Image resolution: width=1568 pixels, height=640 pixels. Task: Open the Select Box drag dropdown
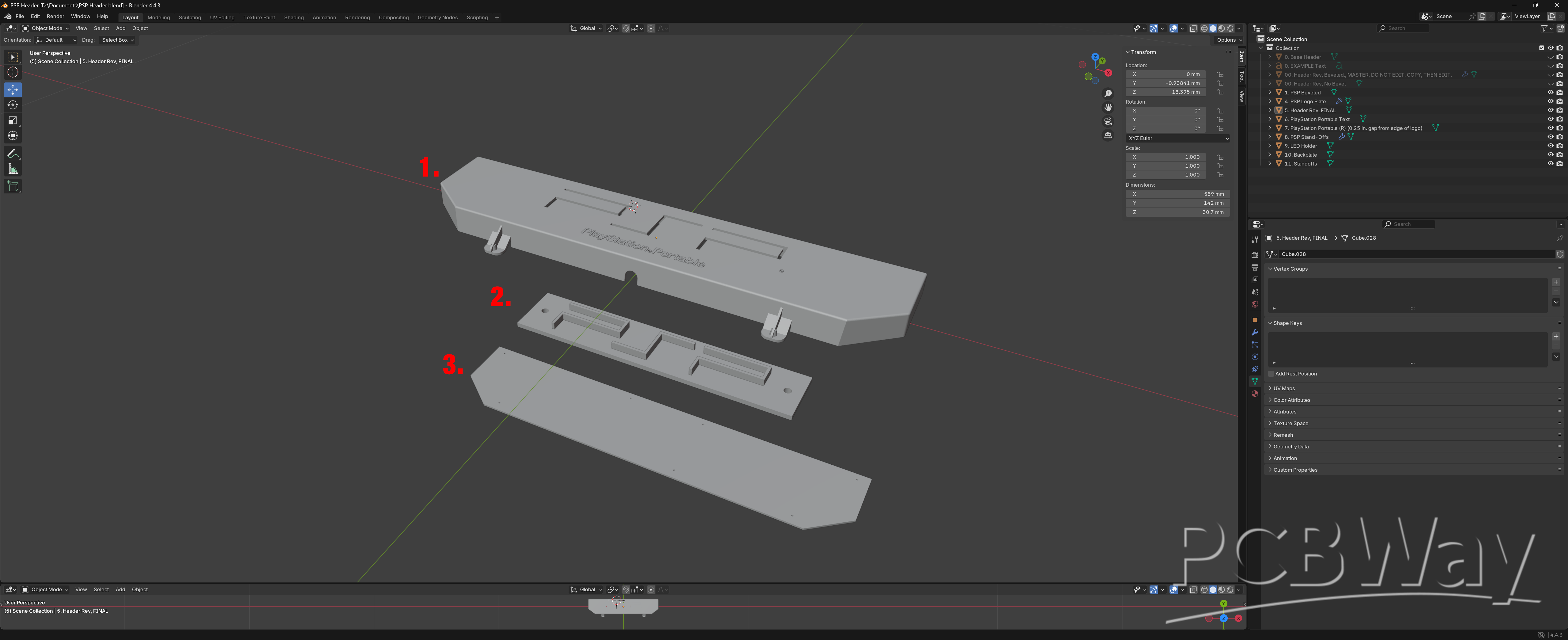pos(118,40)
